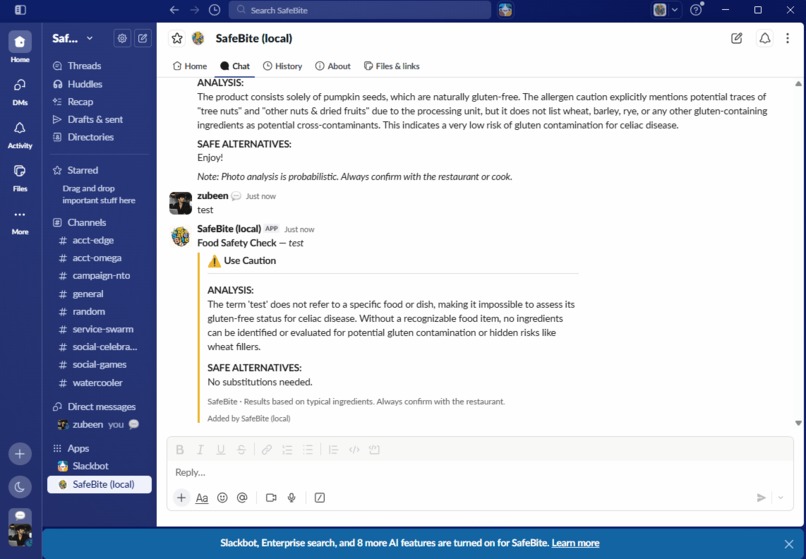Open More in the left rail

[20, 221]
